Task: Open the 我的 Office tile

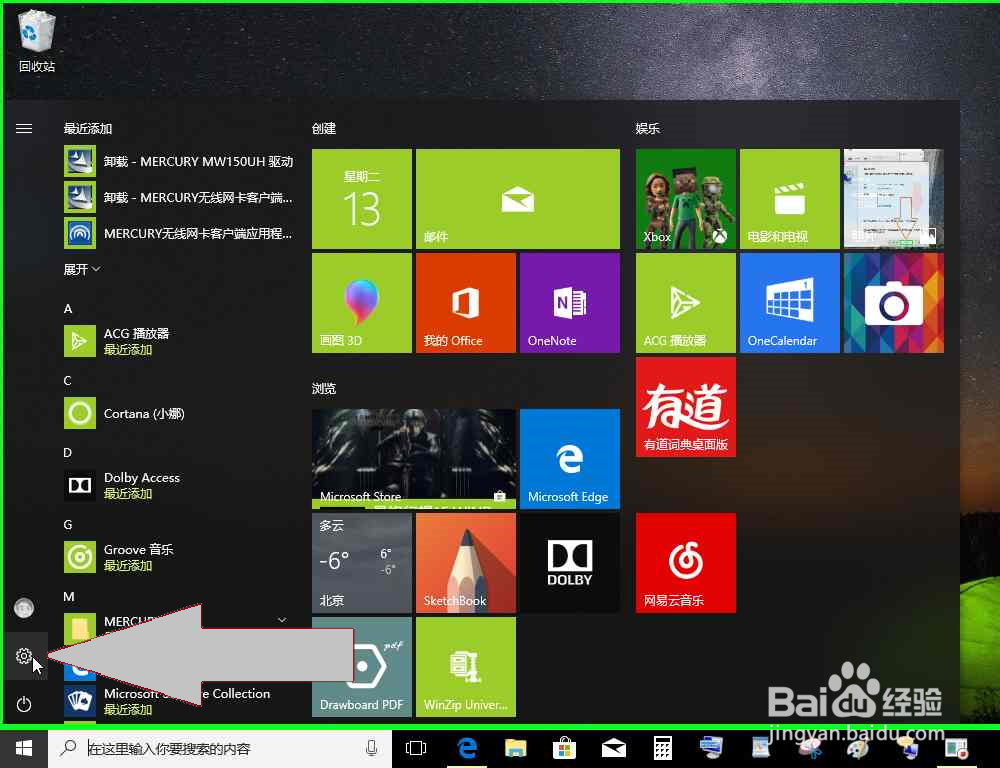Action: tap(466, 303)
